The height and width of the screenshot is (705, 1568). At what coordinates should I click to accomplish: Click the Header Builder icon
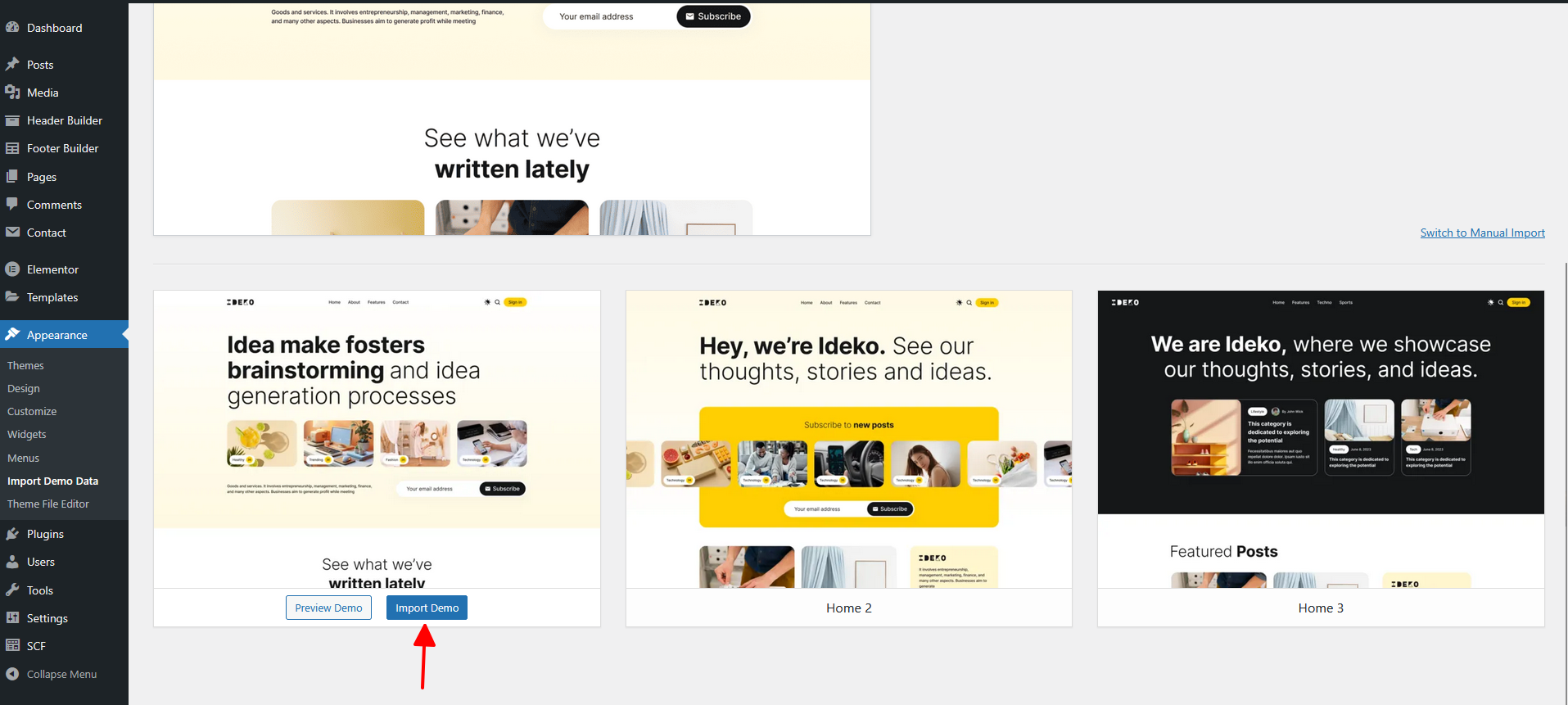(12, 120)
